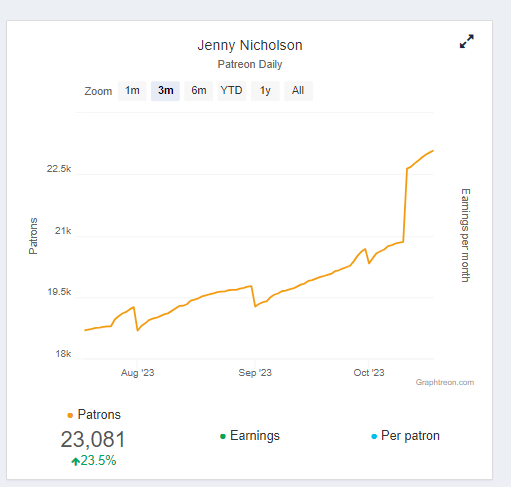Click the Jenny Nicholson chart title

[x=250, y=45]
